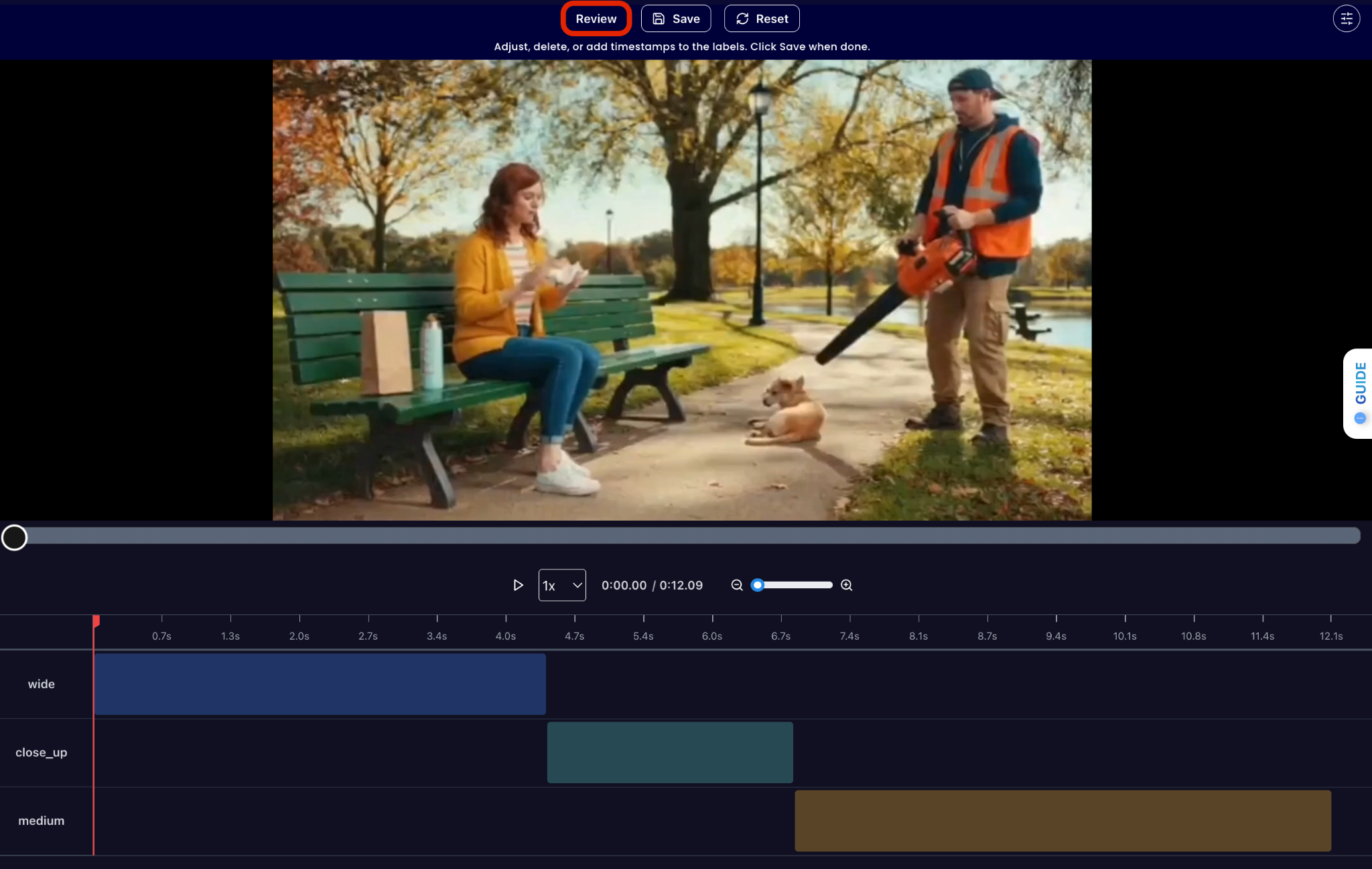Click the red playhead marker on timeline
Viewport: 1372px width, 869px height.
[96, 621]
